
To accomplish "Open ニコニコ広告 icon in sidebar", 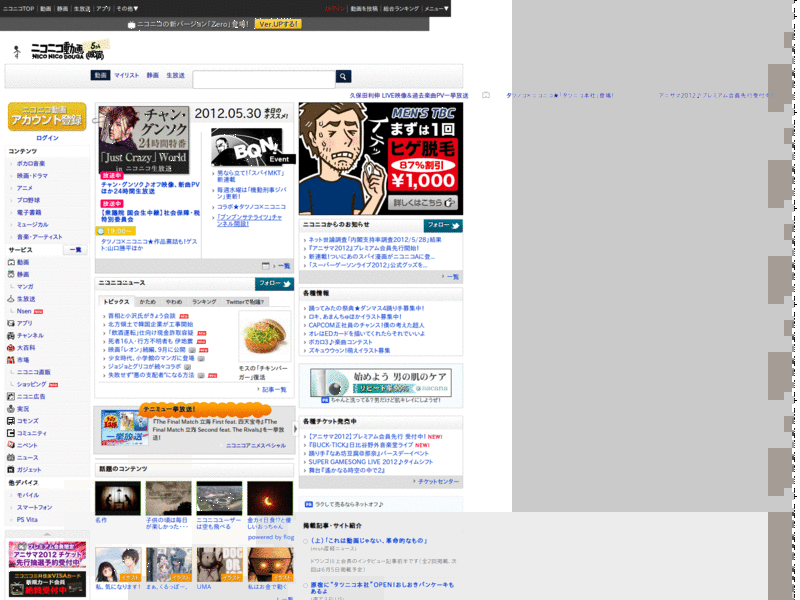I will 11,396.
